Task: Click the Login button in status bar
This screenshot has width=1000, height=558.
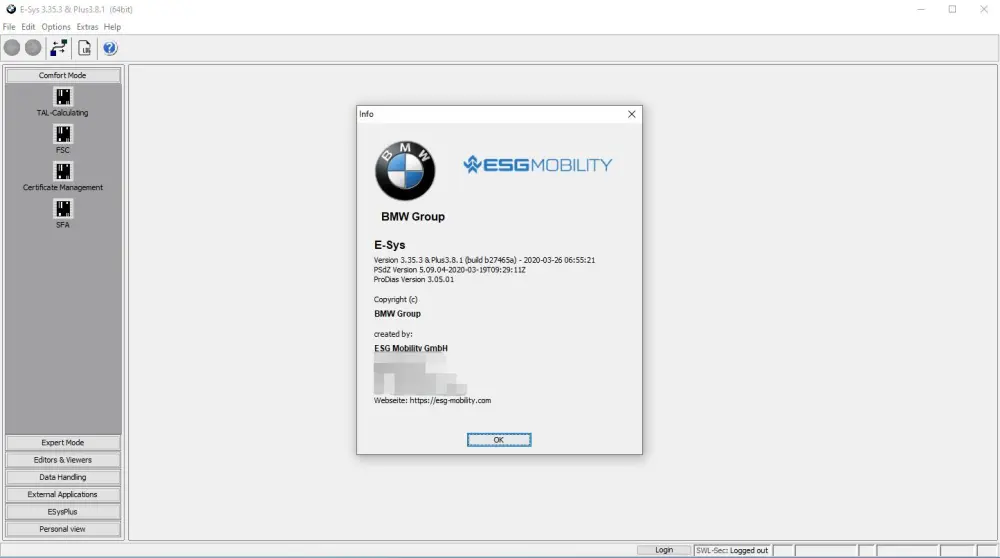Action: (664, 551)
